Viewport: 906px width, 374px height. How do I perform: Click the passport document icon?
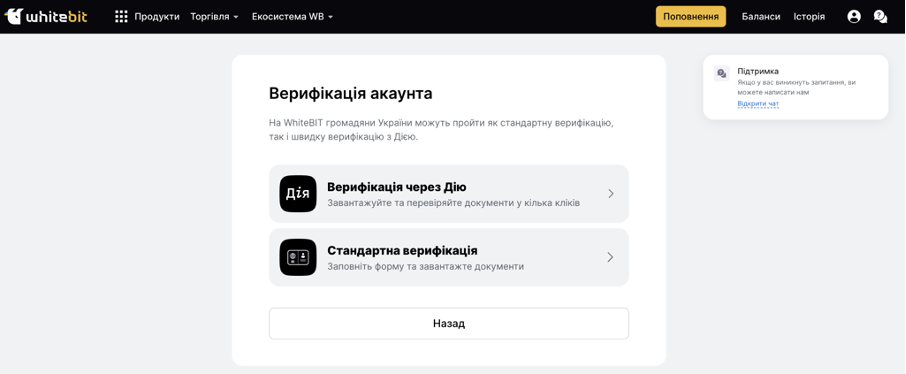click(298, 257)
